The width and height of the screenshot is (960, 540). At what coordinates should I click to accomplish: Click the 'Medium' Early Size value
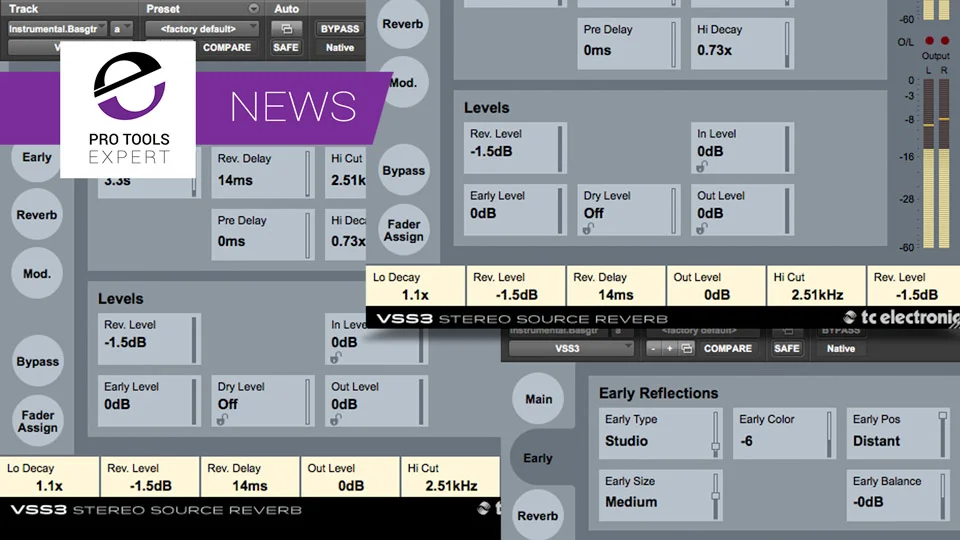point(631,502)
